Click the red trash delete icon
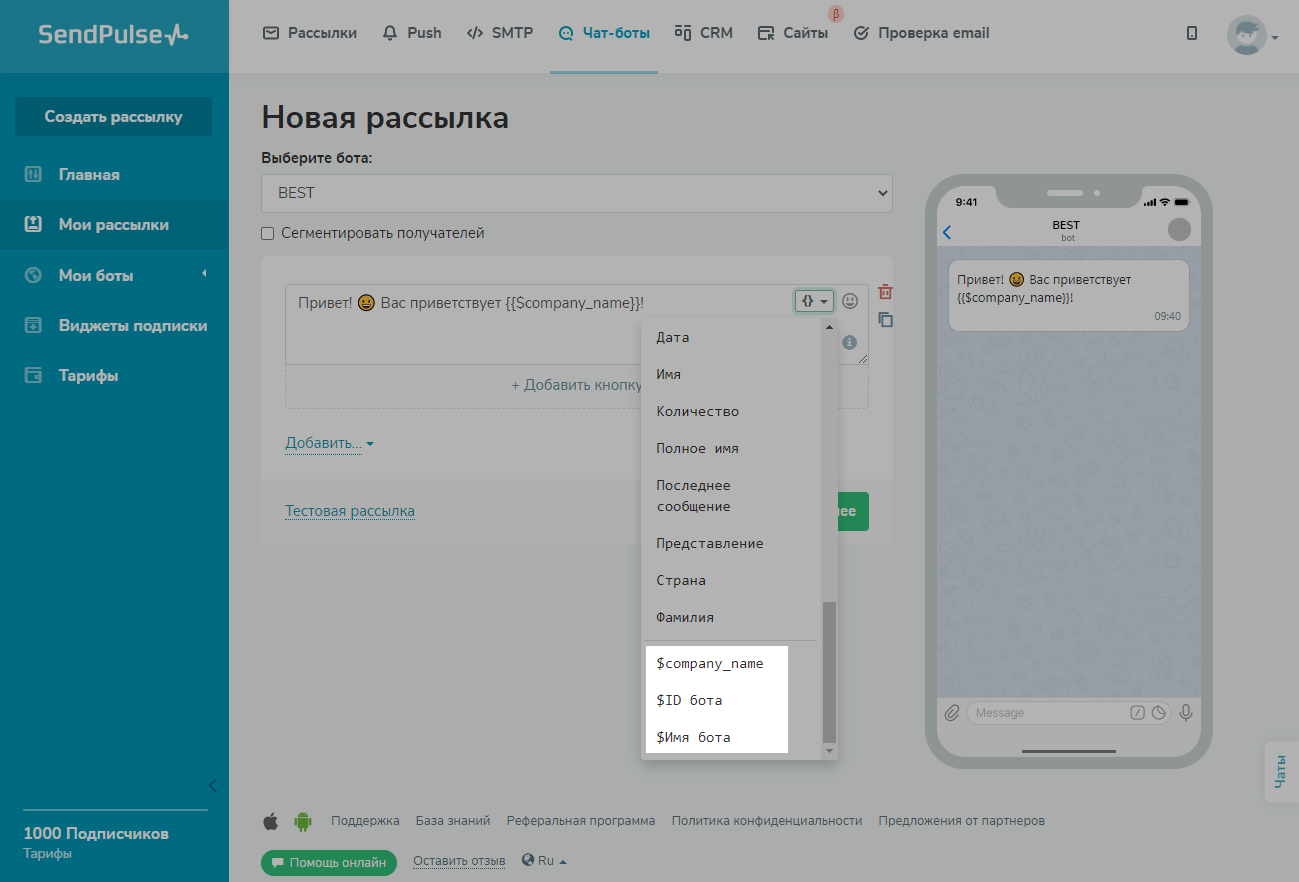 pos(885,293)
